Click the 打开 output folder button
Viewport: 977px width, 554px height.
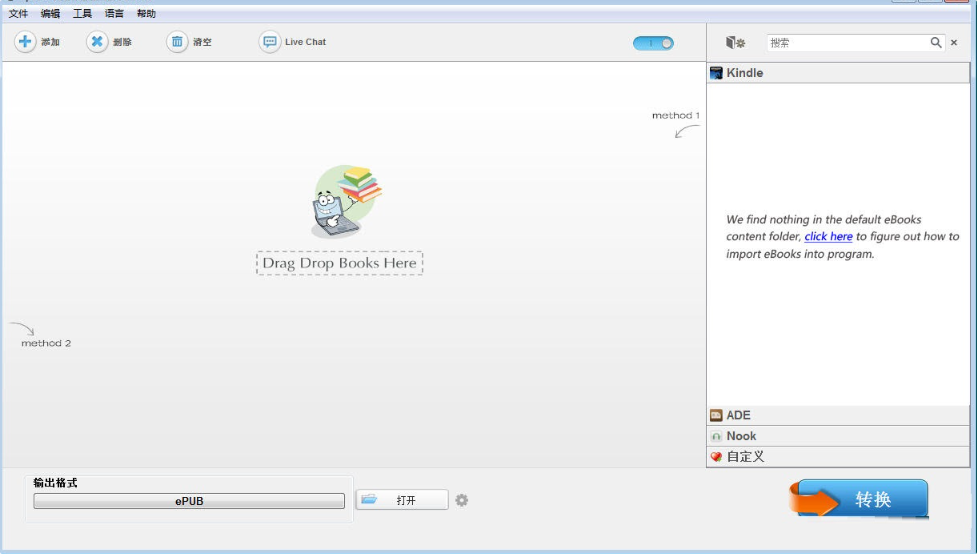click(402, 500)
